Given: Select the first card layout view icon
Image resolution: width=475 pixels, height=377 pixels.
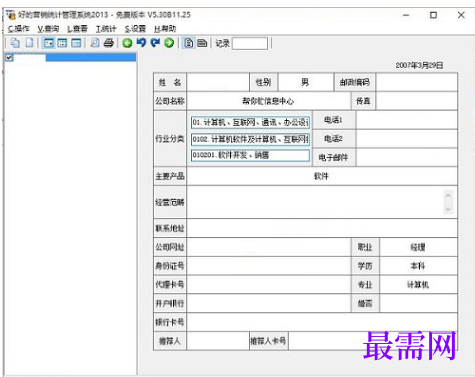Looking at the screenshot, I should [49, 43].
